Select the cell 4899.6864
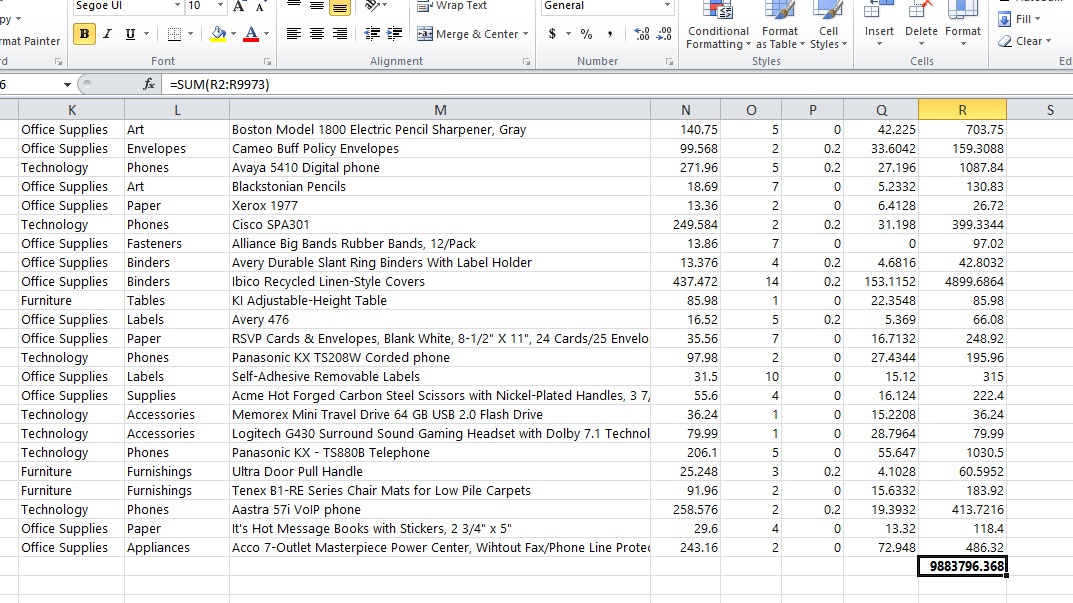Image resolution: width=1073 pixels, height=603 pixels. [x=962, y=281]
